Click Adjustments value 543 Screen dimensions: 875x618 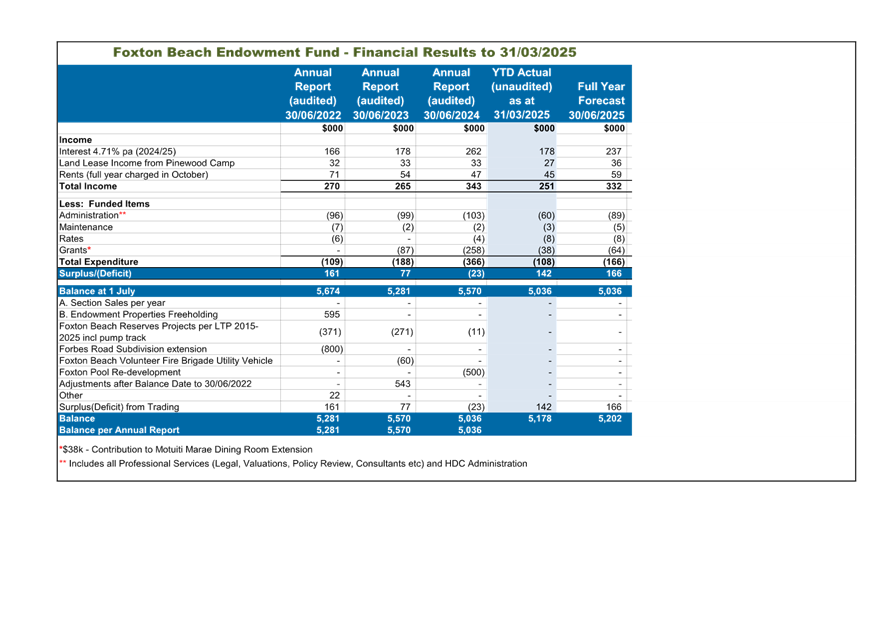402,384
